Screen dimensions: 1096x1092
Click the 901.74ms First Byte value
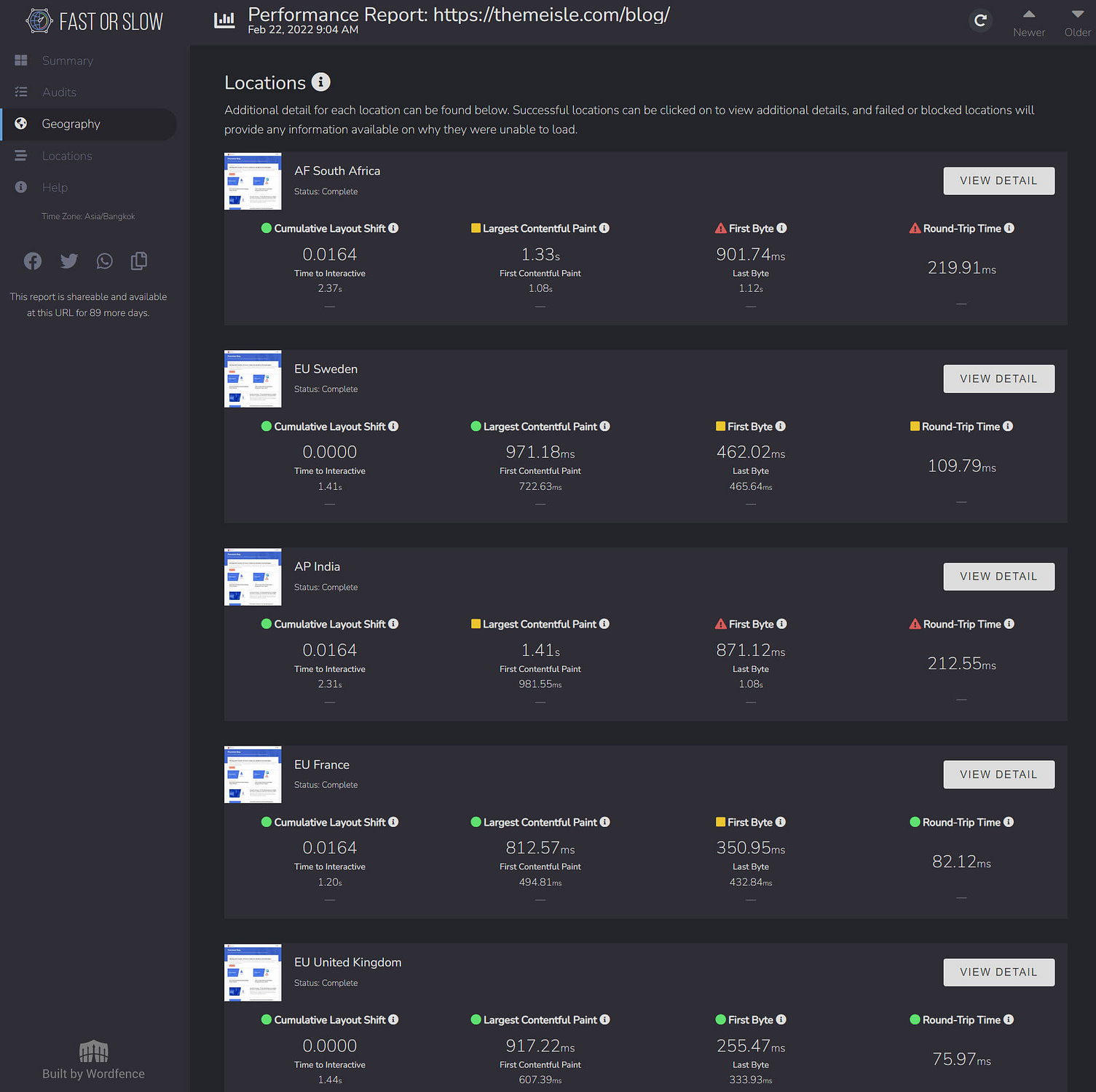(x=751, y=254)
